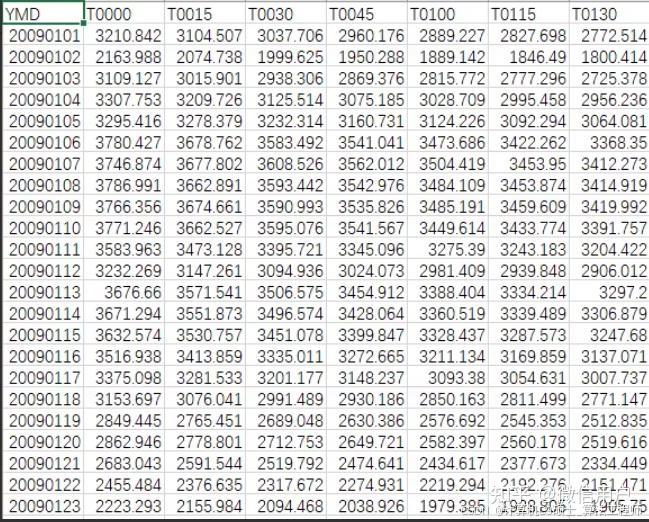This screenshot has width=649, height=522.
Task: Click the cell containing 2455.484
Action: click(x=124, y=485)
